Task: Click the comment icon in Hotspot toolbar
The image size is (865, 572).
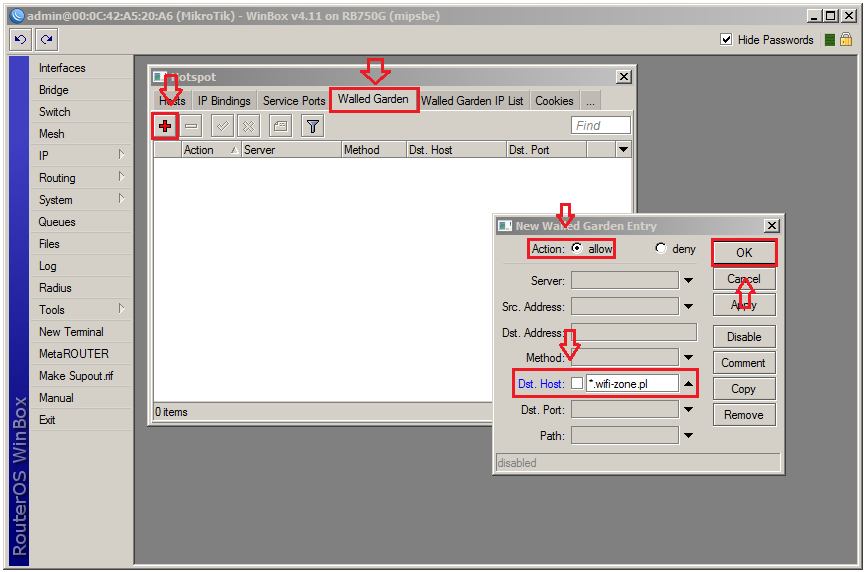Action: 280,126
